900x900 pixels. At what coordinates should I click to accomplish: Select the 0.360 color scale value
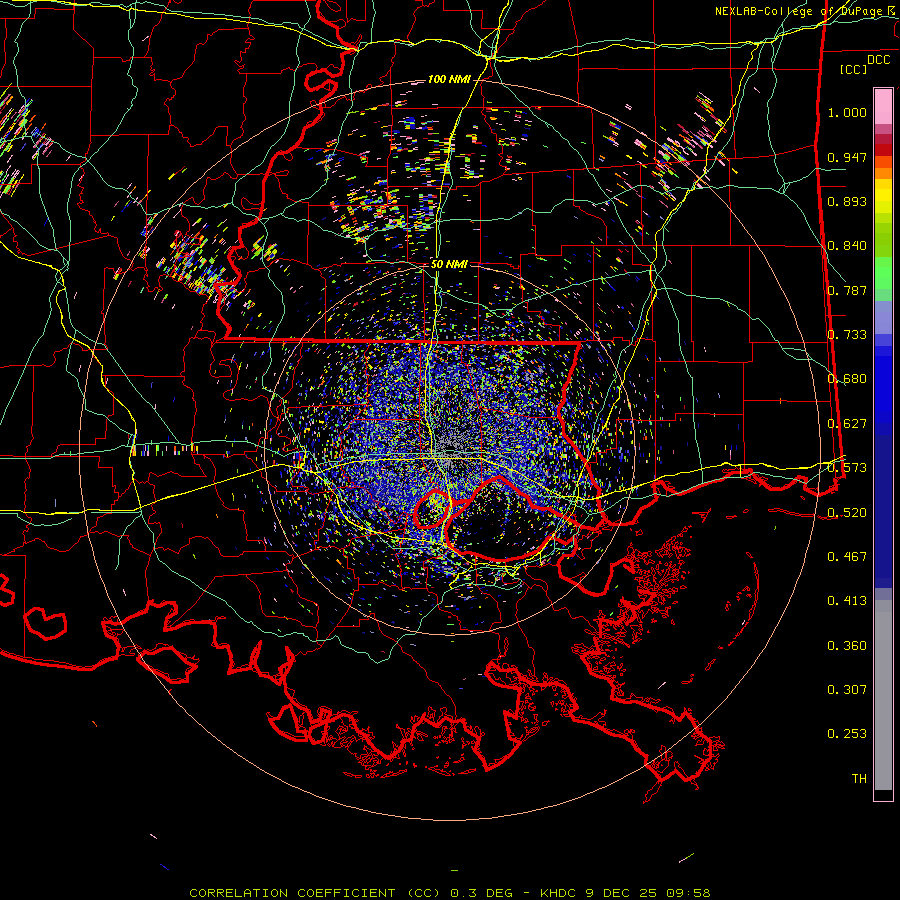click(847, 646)
